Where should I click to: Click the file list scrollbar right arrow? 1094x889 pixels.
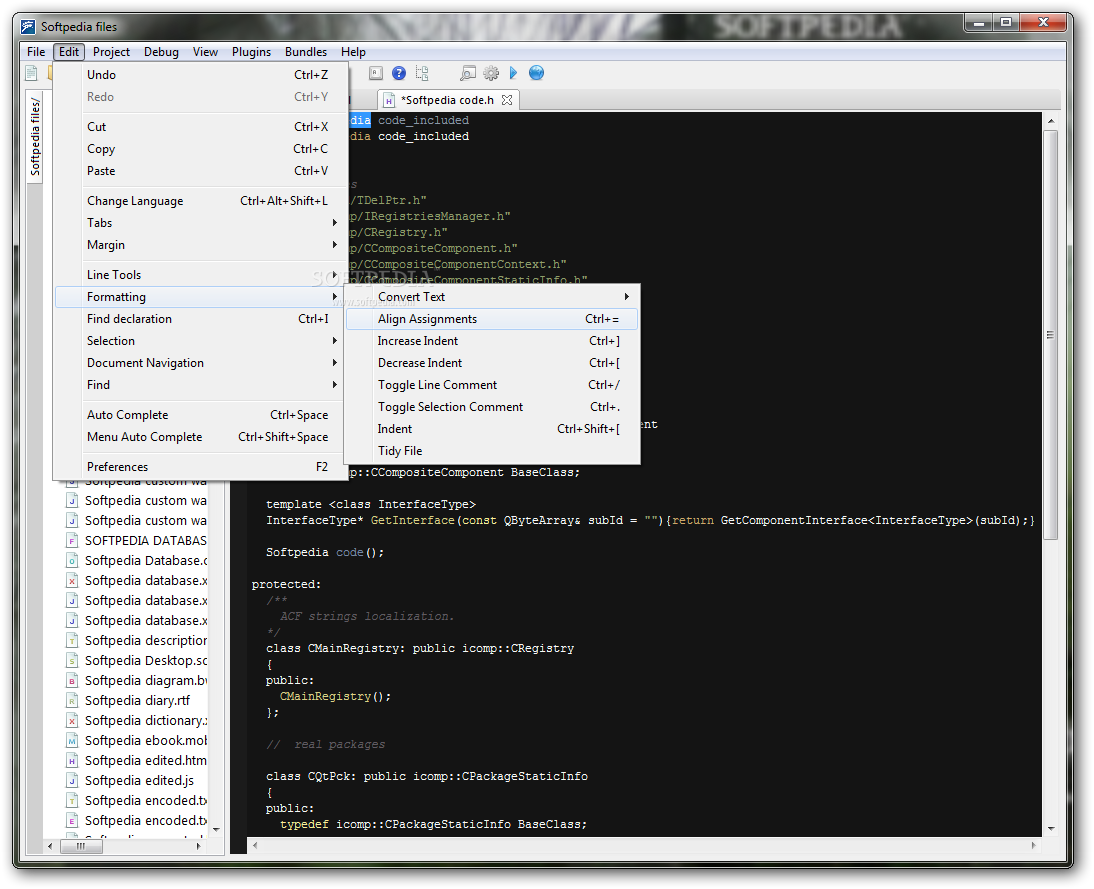coord(199,846)
